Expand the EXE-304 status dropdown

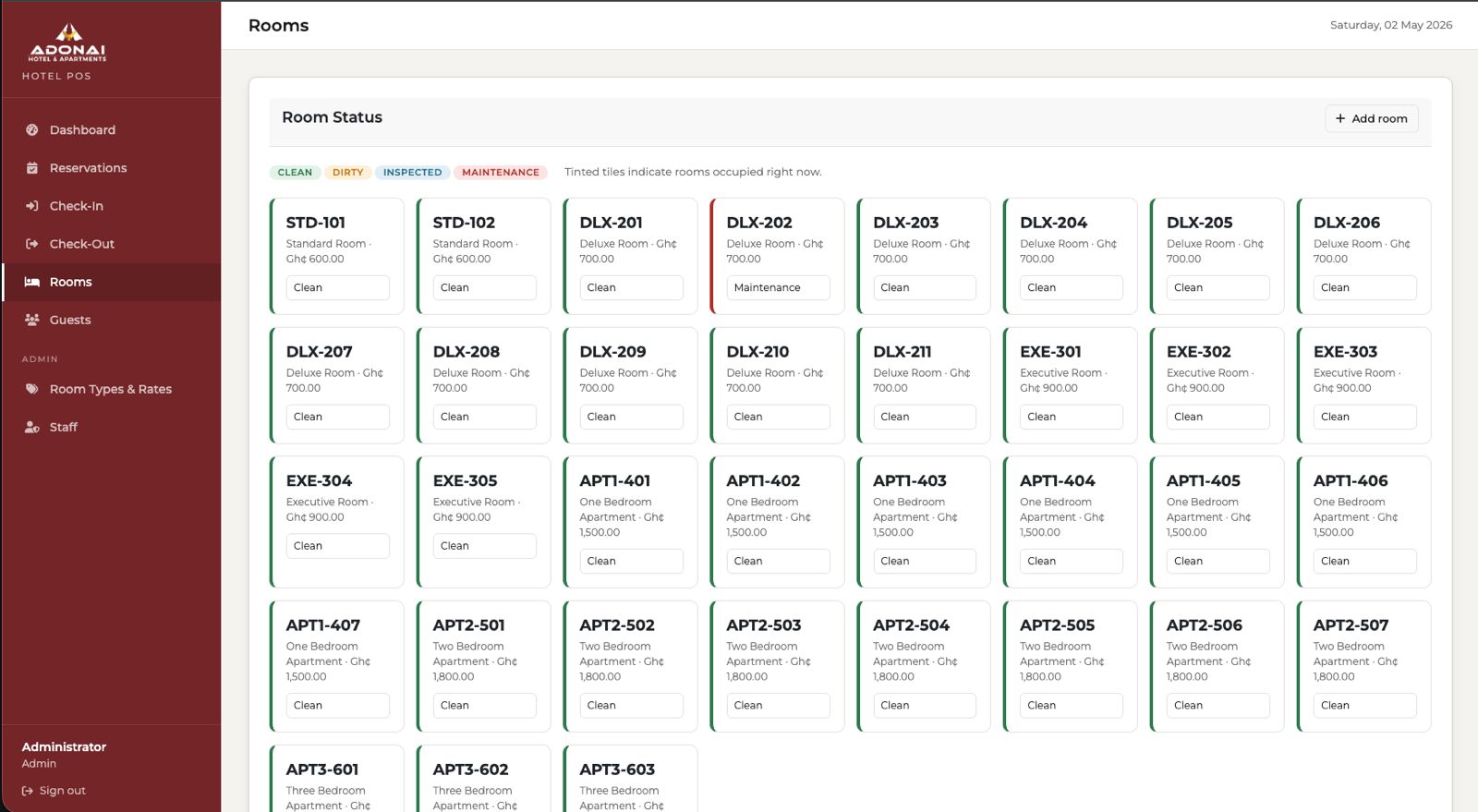point(337,546)
